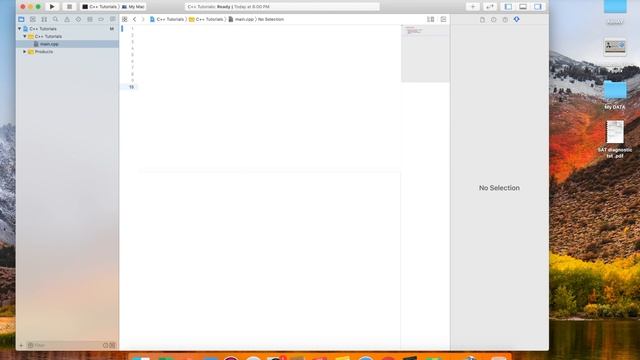Collapse the C++ Tutorials yellow folder group
The width and height of the screenshot is (640, 360).
(24, 36)
